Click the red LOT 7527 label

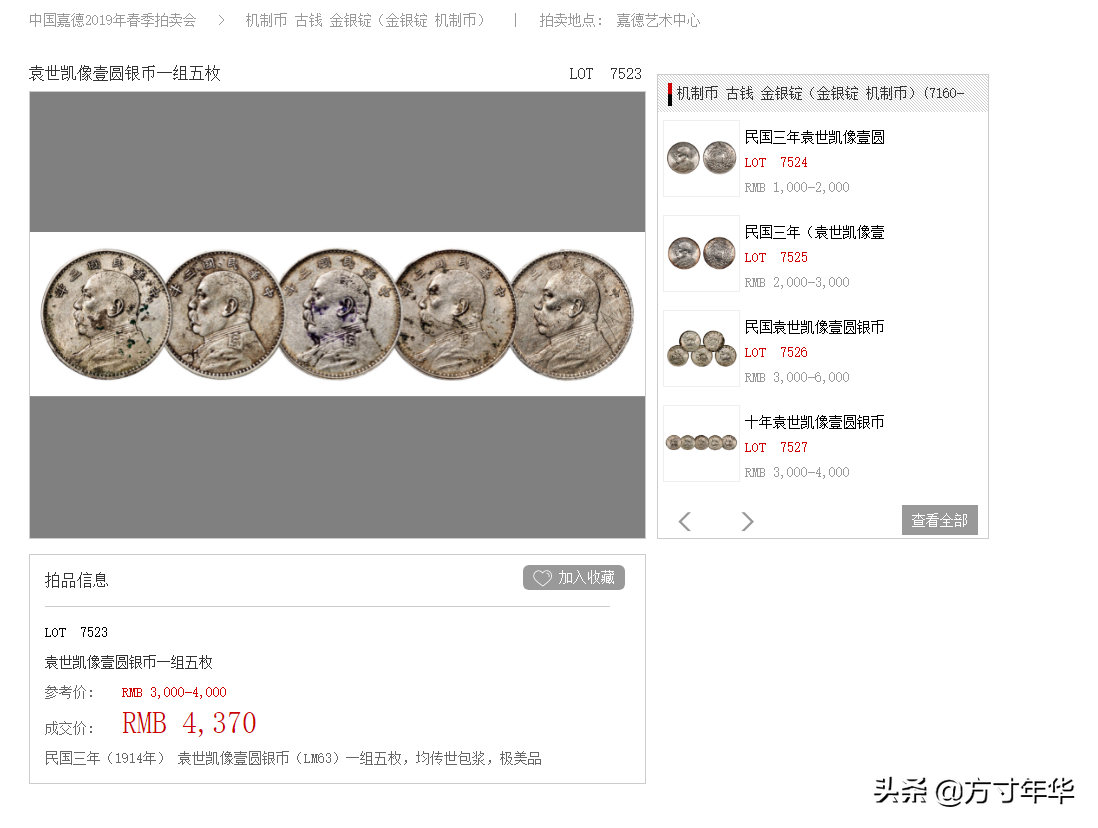tap(776, 447)
